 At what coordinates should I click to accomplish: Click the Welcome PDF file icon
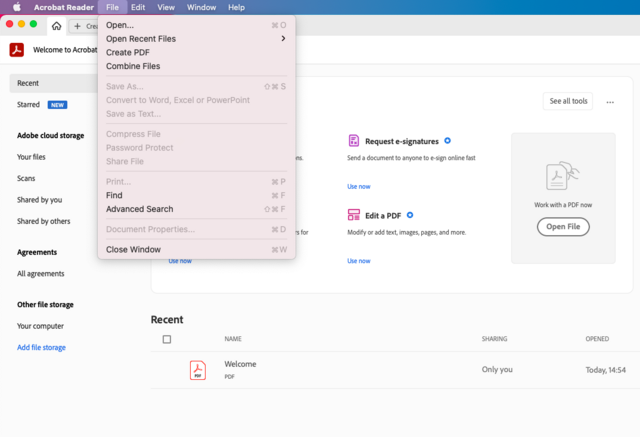[x=198, y=370]
